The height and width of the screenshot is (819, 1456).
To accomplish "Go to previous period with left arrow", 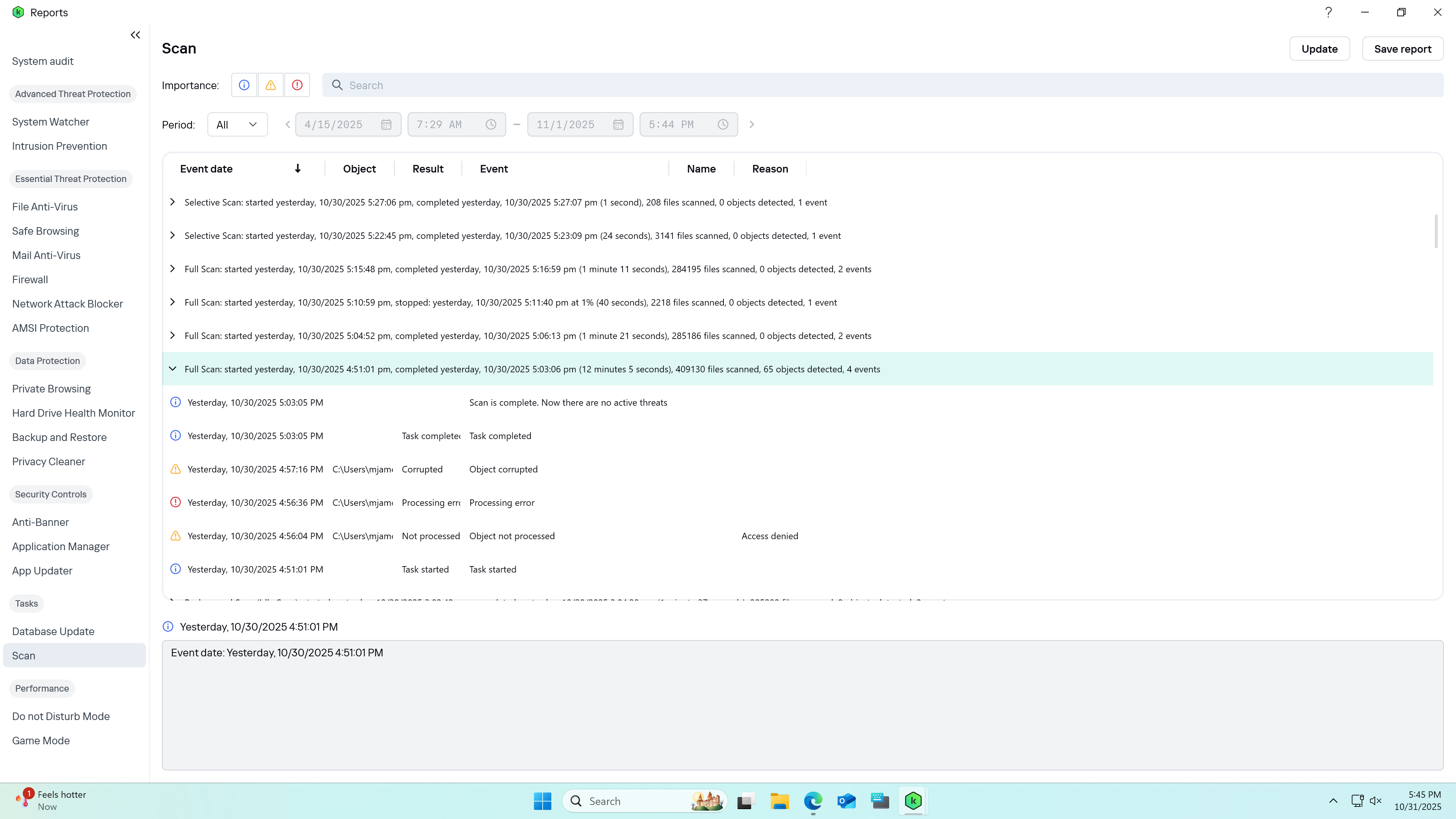I will [288, 124].
